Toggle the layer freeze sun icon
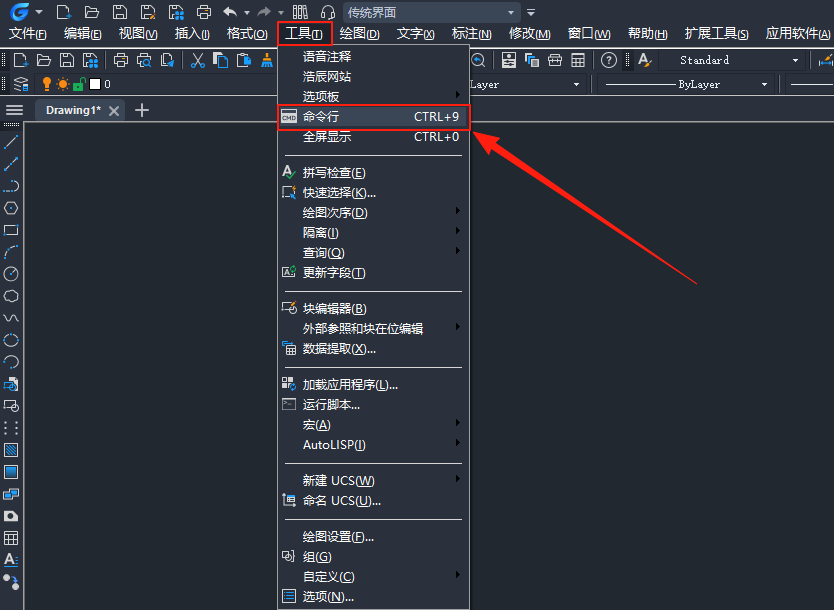 point(62,85)
